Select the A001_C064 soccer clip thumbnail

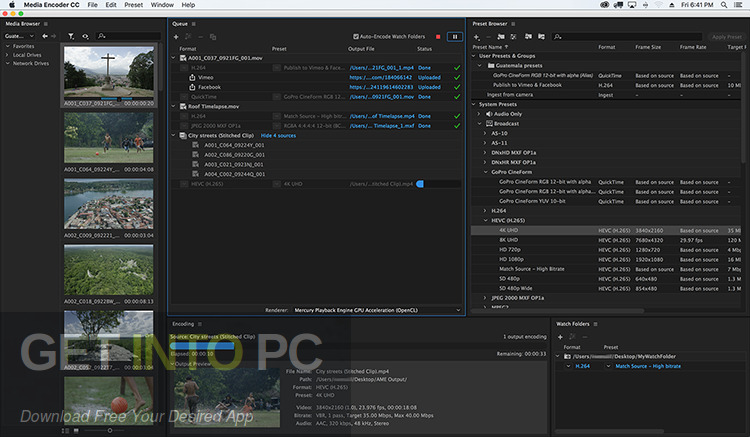[x=109, y=138]
